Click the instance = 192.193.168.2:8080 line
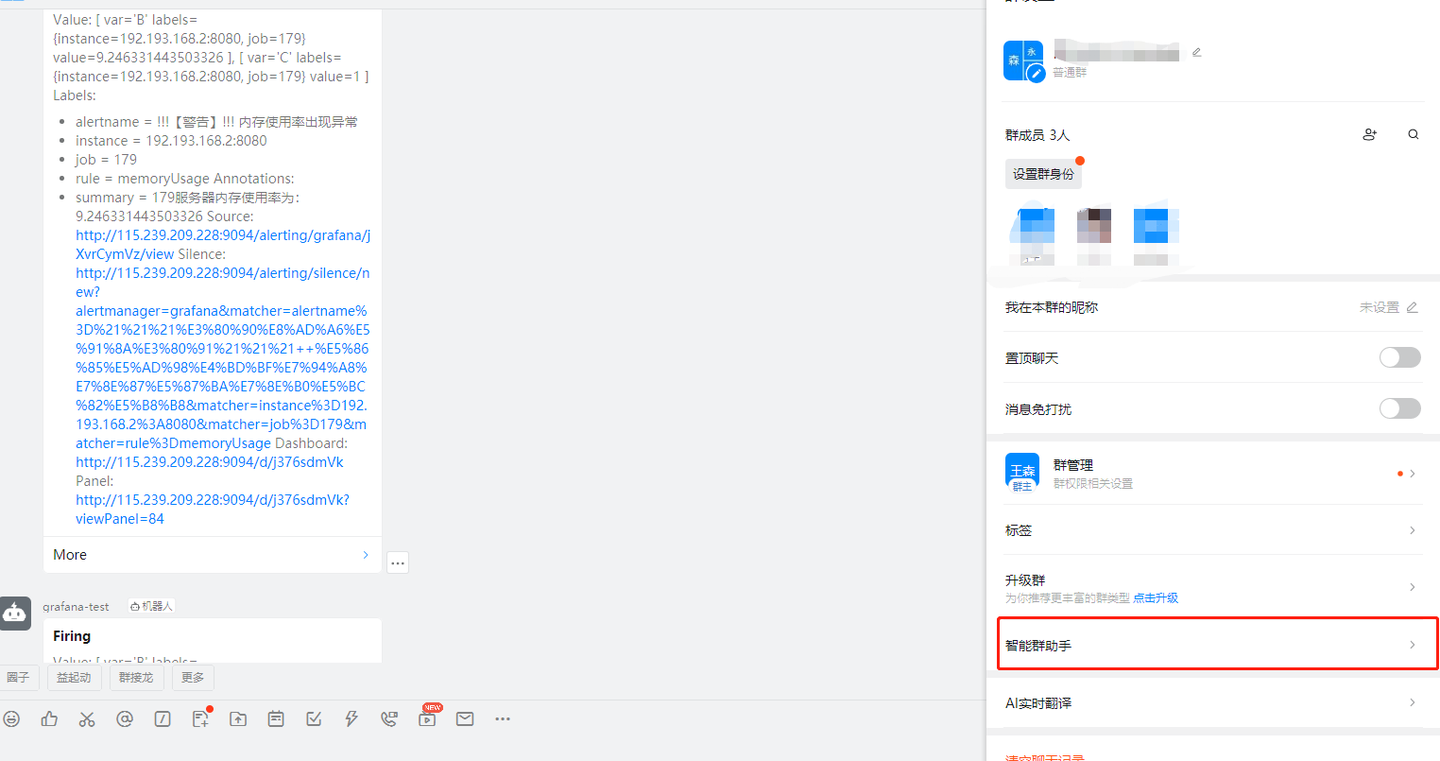The width and height of the screenshot is (1440, 761). pyautogui.click(x=171, y=141)
